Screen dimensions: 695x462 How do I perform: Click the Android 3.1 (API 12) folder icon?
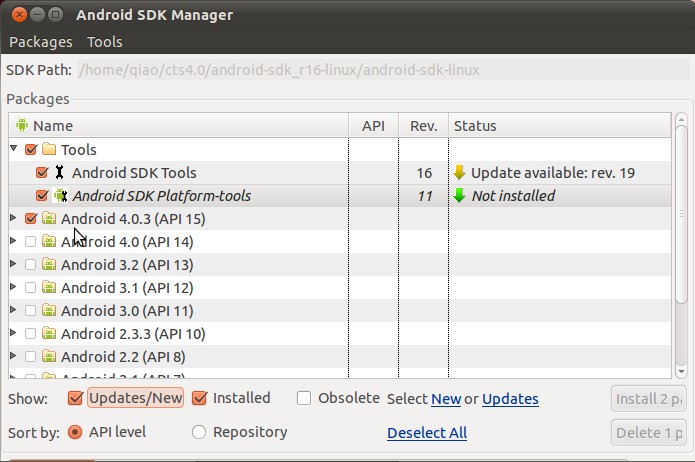pyautogui.click(x=49, y=287)
